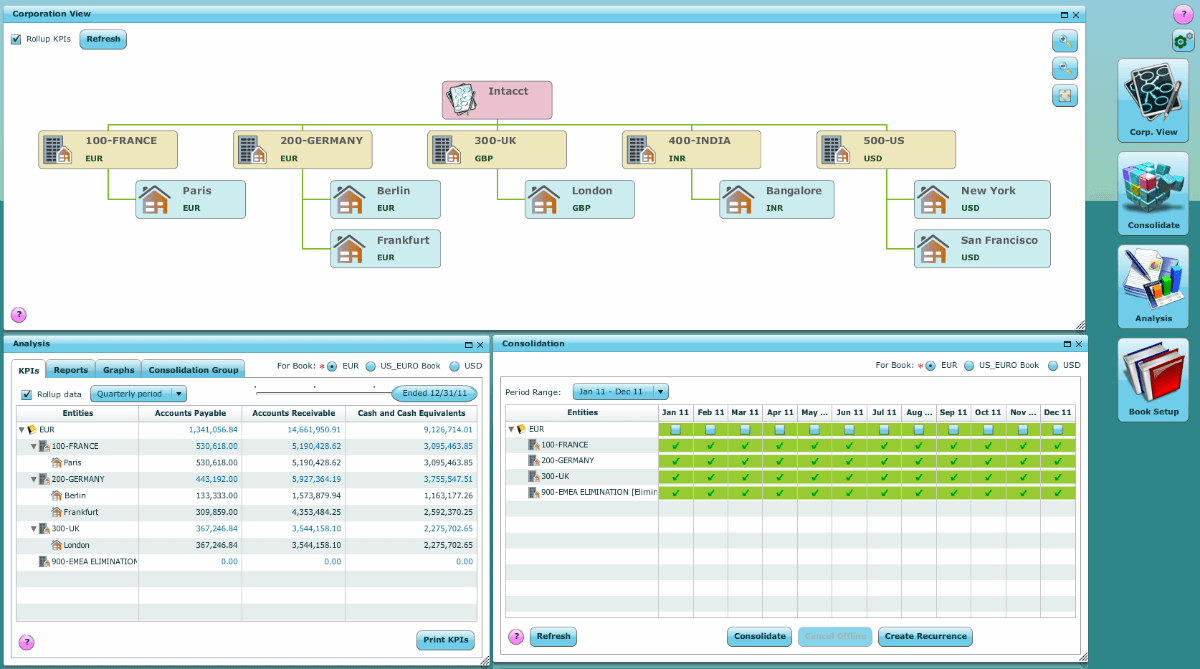Select the San Francisco location node
Viewport: 1200px width, 669px height.
tap(982, 248)
